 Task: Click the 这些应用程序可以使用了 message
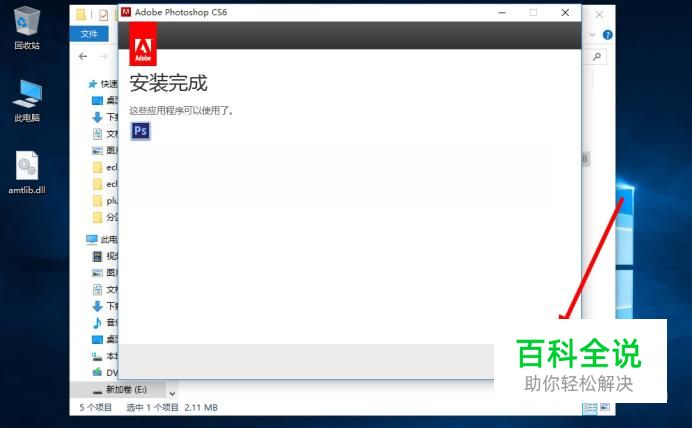tap(181, 110)
